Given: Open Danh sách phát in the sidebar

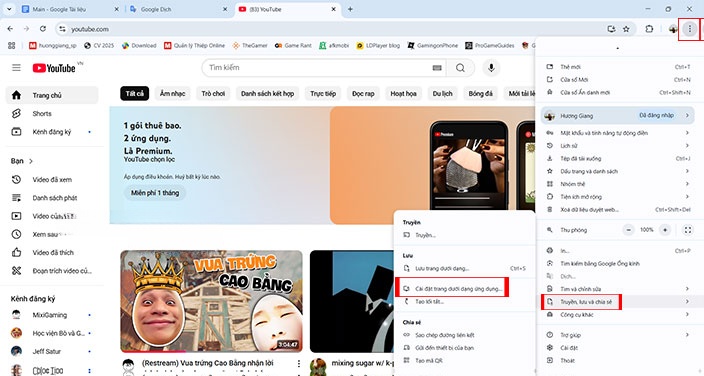Looking at the screenshot, I should point(52,198).
